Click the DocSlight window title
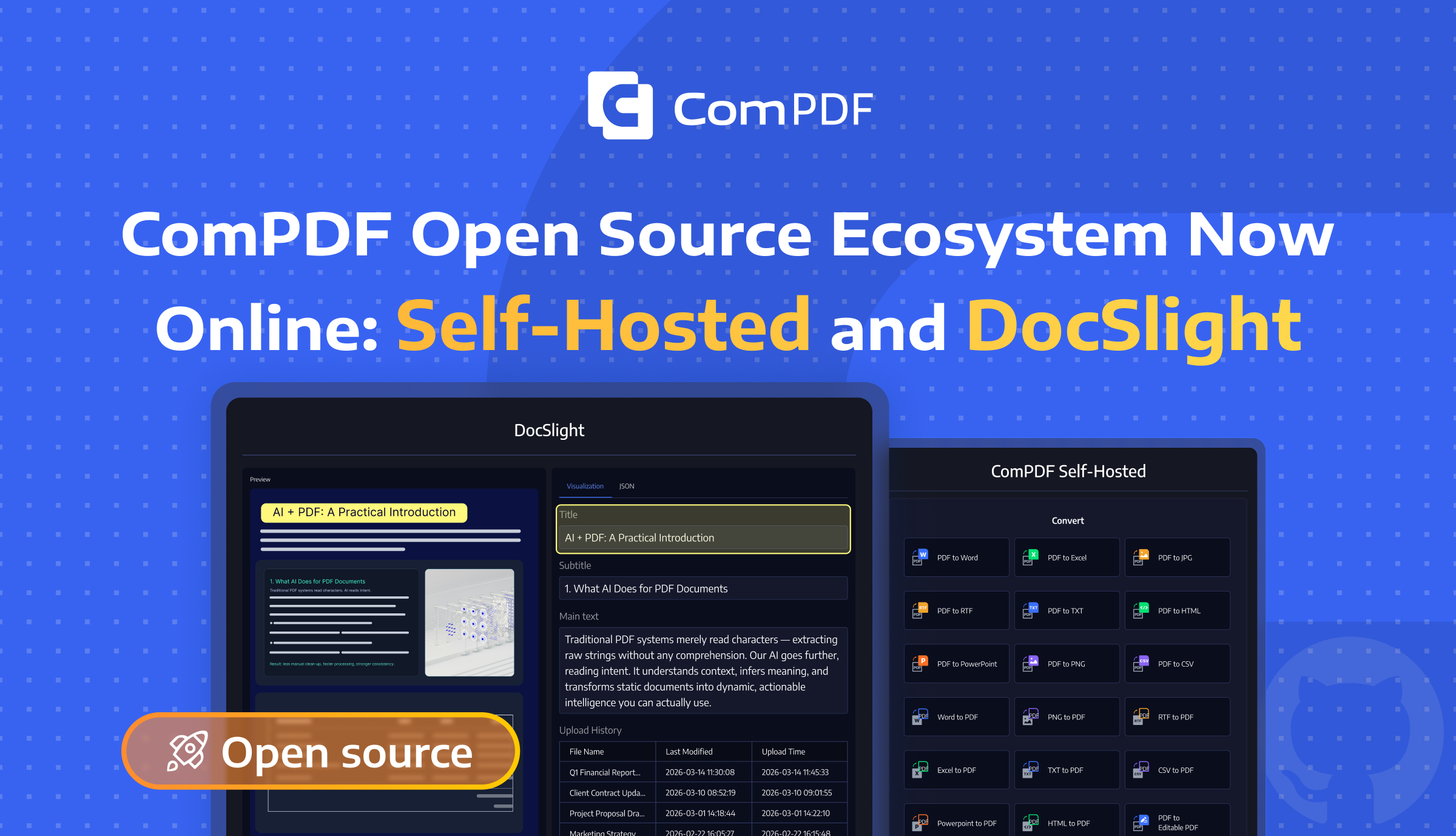The width and height of the screenshot is (1456, 836). pyautogui.click(x=549, y=430)
